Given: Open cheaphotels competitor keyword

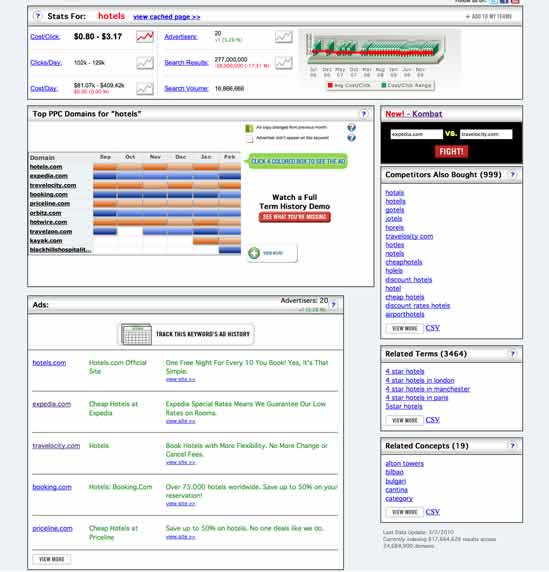Looking at the screenshot, I should pyautogui.click(x=404, y=262).
